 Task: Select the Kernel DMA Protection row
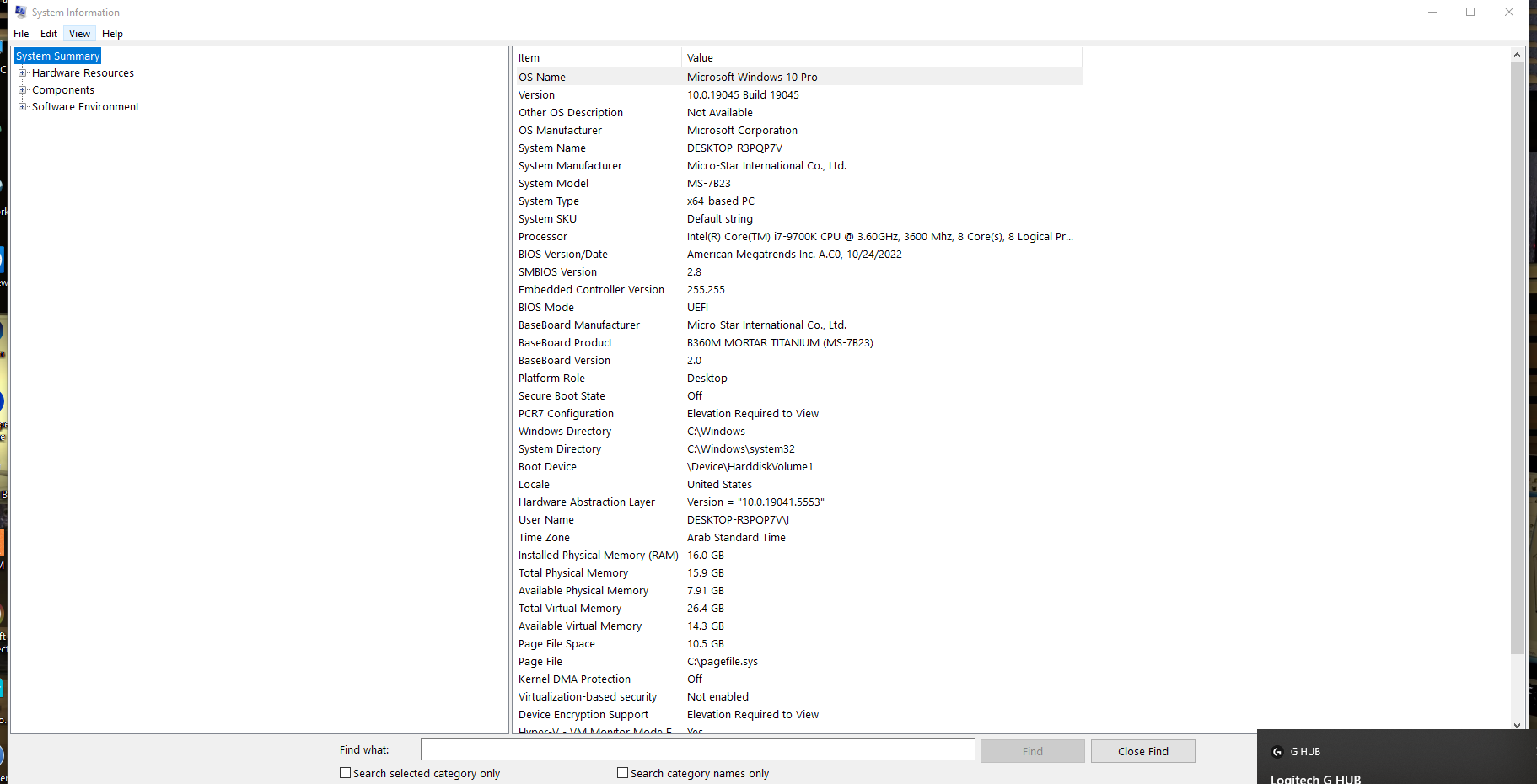(798, 679)
